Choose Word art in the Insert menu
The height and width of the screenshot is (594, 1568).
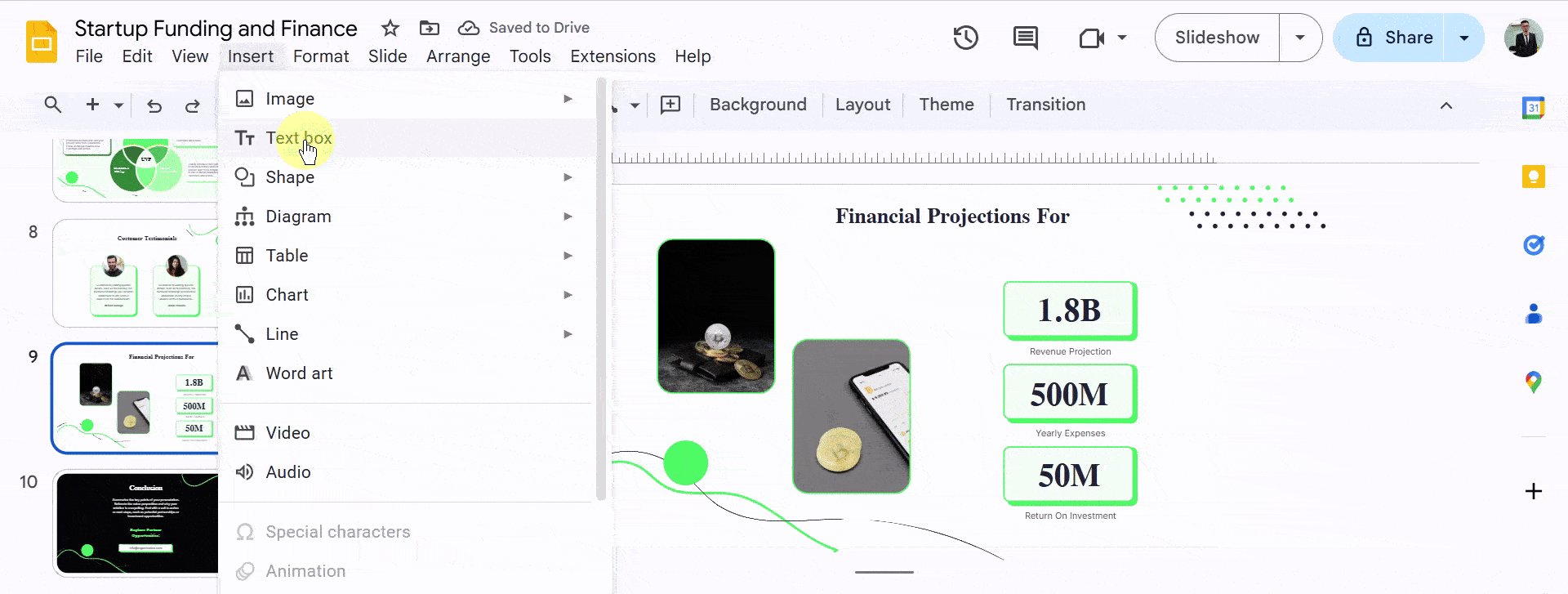pyautogui.click(x=299, y=373)
